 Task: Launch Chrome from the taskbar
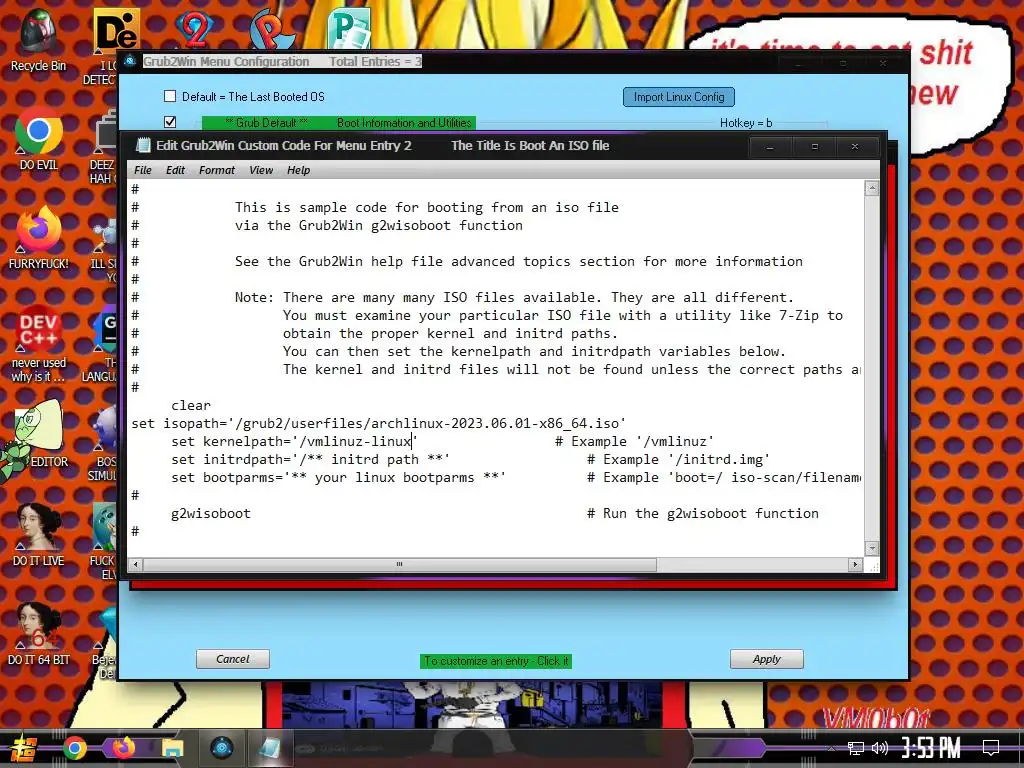74,748
